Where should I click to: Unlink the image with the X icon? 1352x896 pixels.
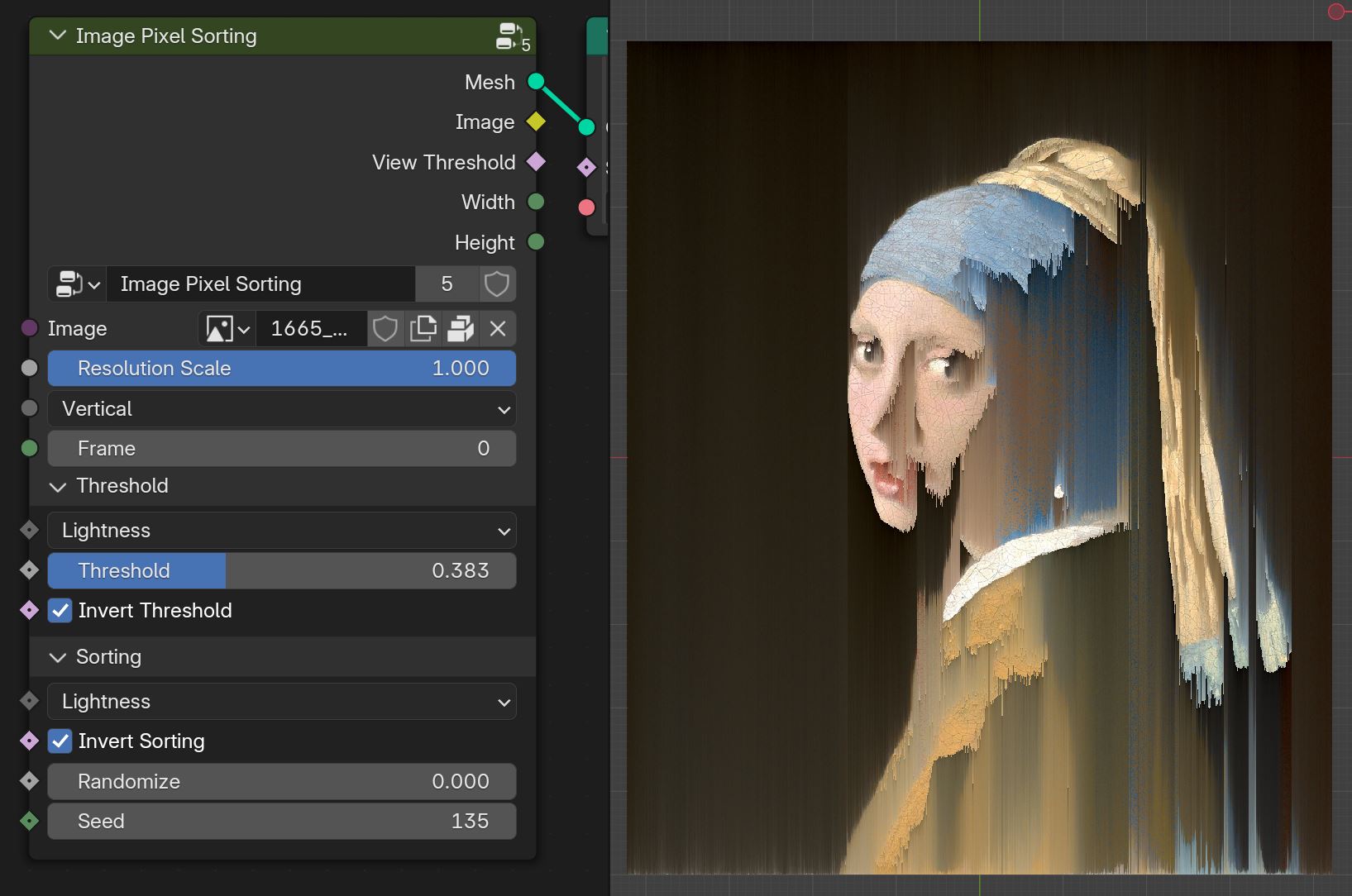[x=498, y=329]
